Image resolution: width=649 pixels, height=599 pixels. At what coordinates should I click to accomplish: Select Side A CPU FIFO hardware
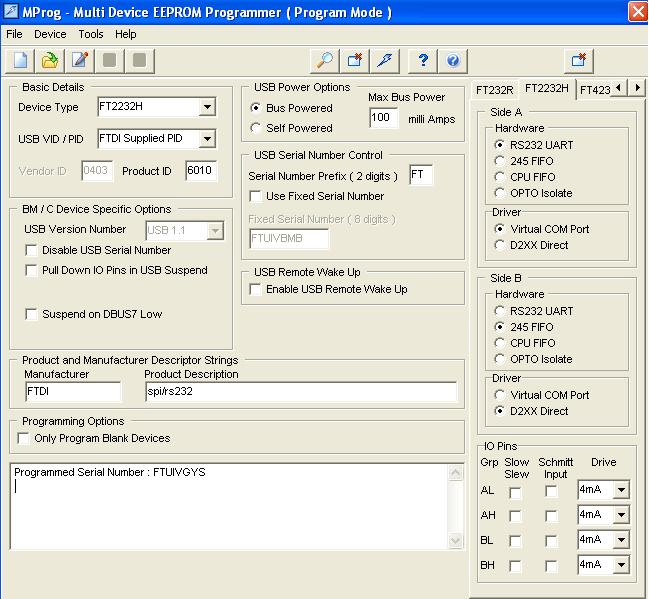pos(500,177)
